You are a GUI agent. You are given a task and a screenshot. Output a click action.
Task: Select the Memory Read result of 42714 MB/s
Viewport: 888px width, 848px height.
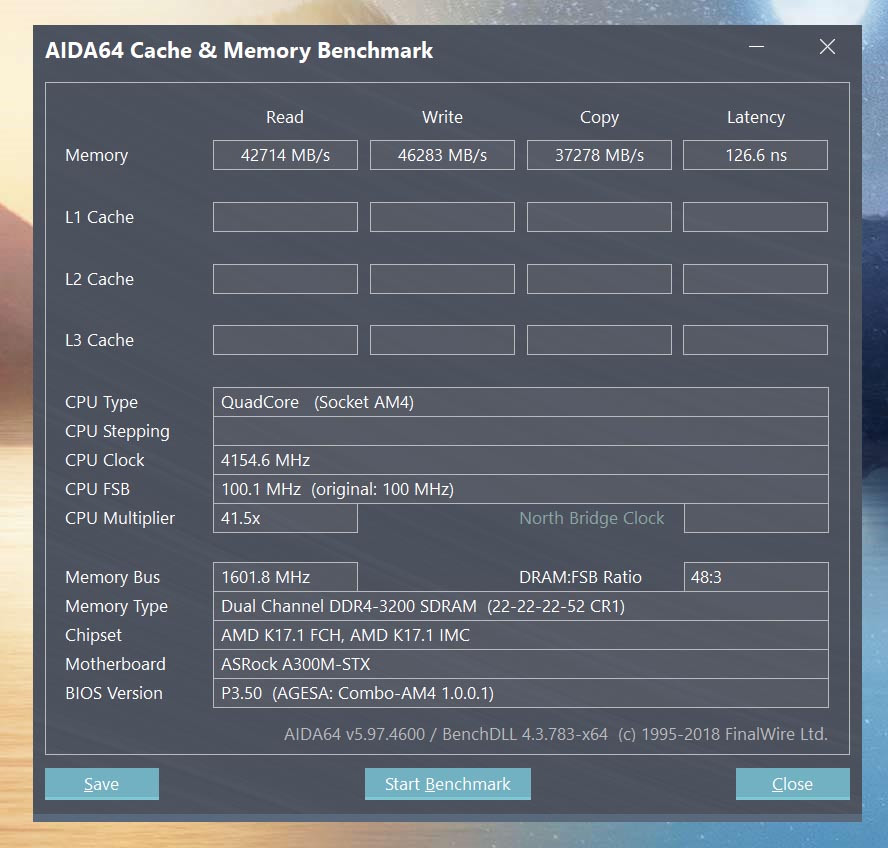tap(284, 155)
